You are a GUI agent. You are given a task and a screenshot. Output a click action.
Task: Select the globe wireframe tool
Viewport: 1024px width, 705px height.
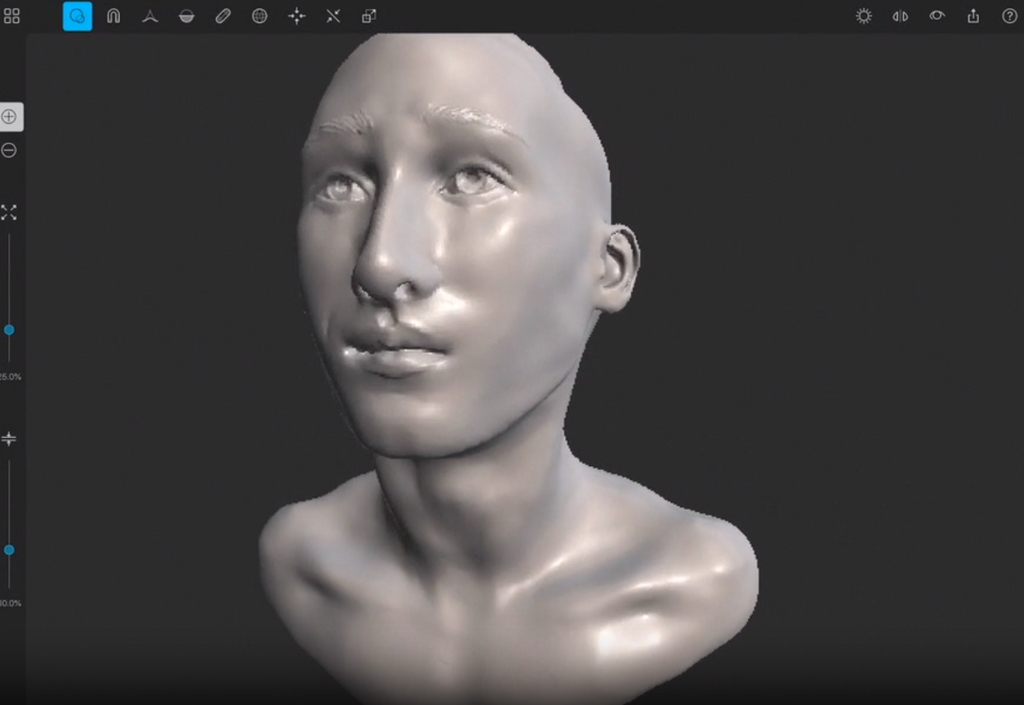(259, 16)
